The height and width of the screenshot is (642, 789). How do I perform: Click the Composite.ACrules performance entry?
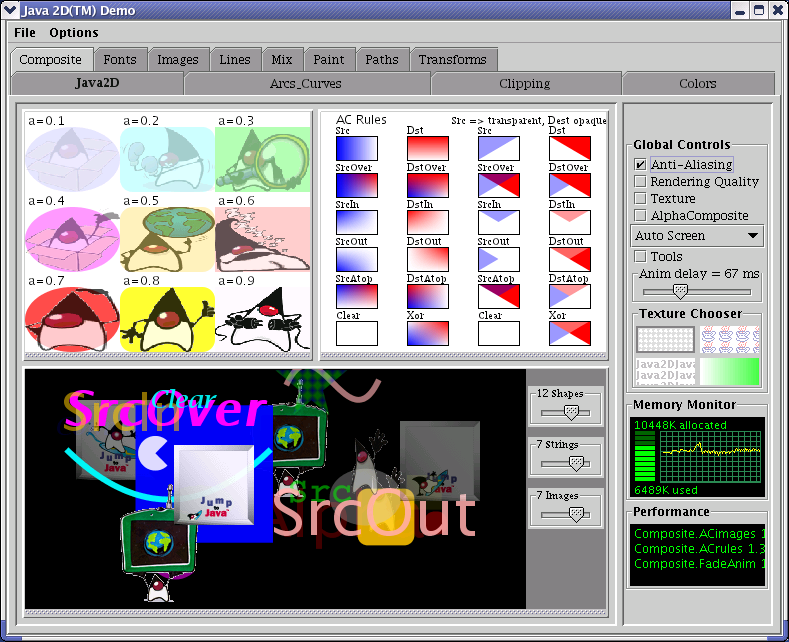click(x=699, y=549)
